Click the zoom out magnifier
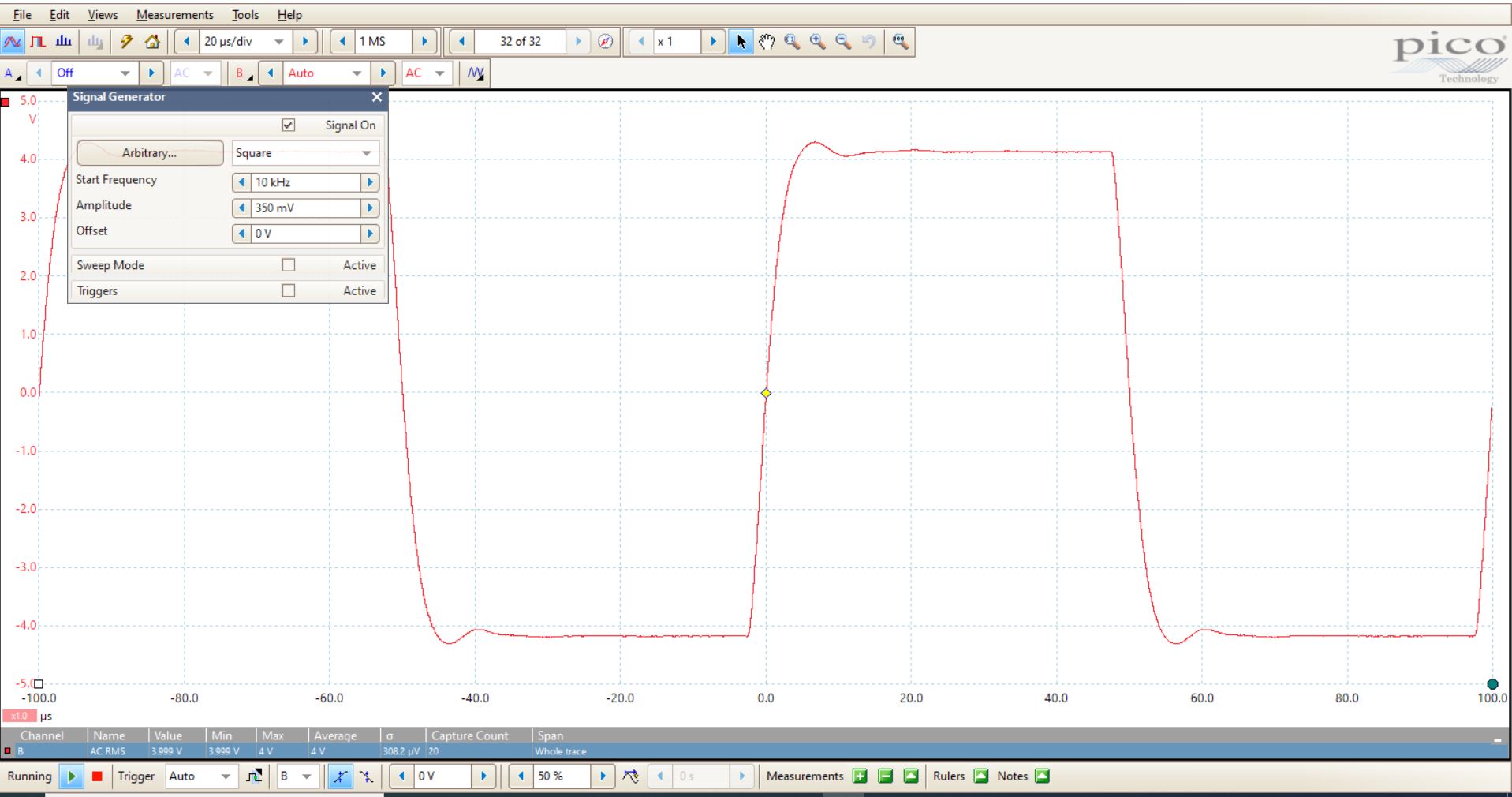Image resolution: width=1512 pixels, height=797 pixels. [843, 42]
